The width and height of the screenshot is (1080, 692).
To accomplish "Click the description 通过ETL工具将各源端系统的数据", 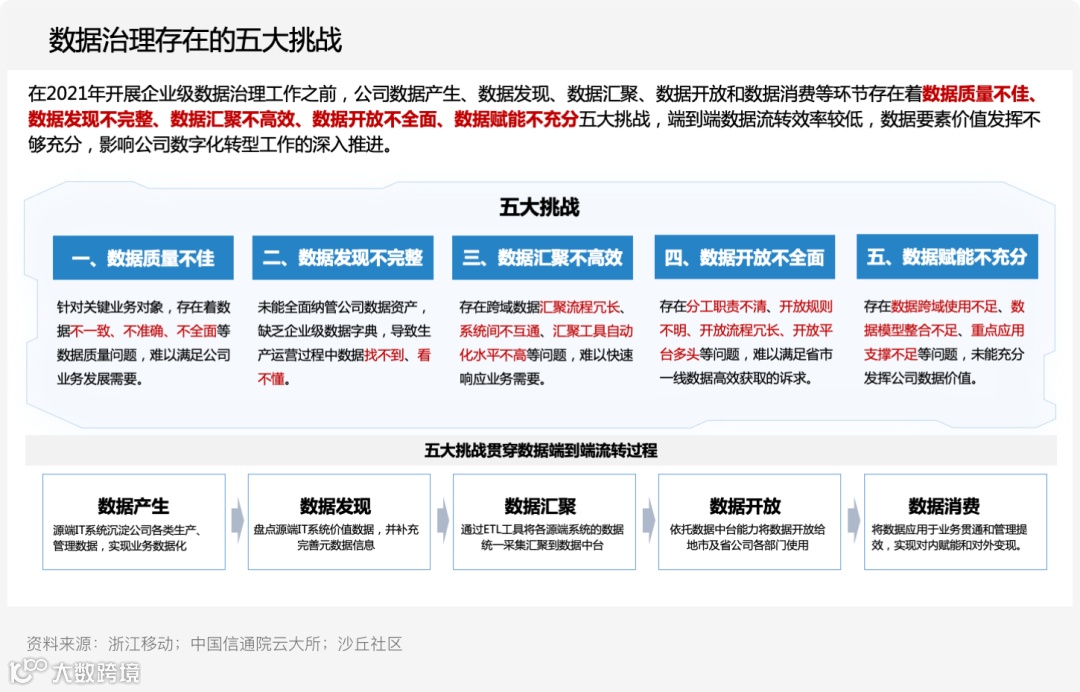I will coord(542,537).
